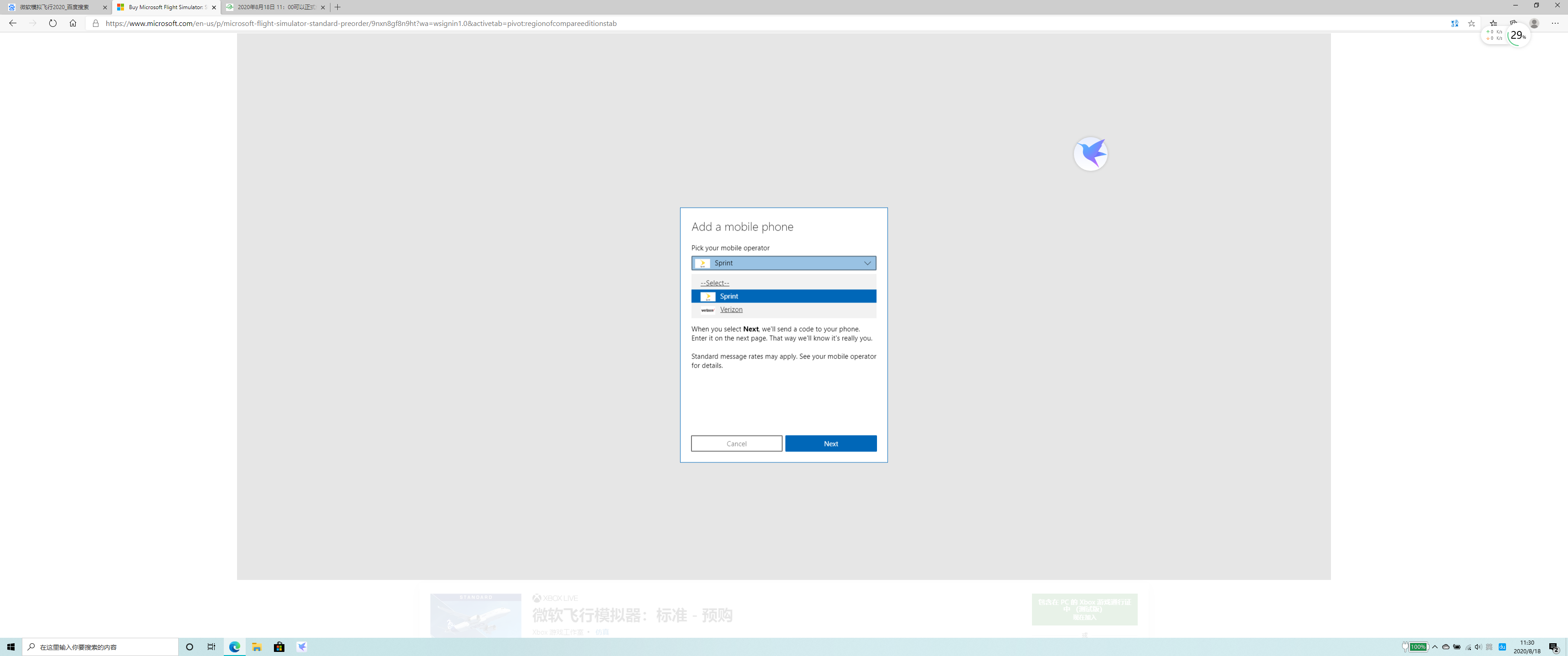Open OneDrive cloud tray icon
This screenshot has width=1568, height=656.
(x=1446, y=647)
